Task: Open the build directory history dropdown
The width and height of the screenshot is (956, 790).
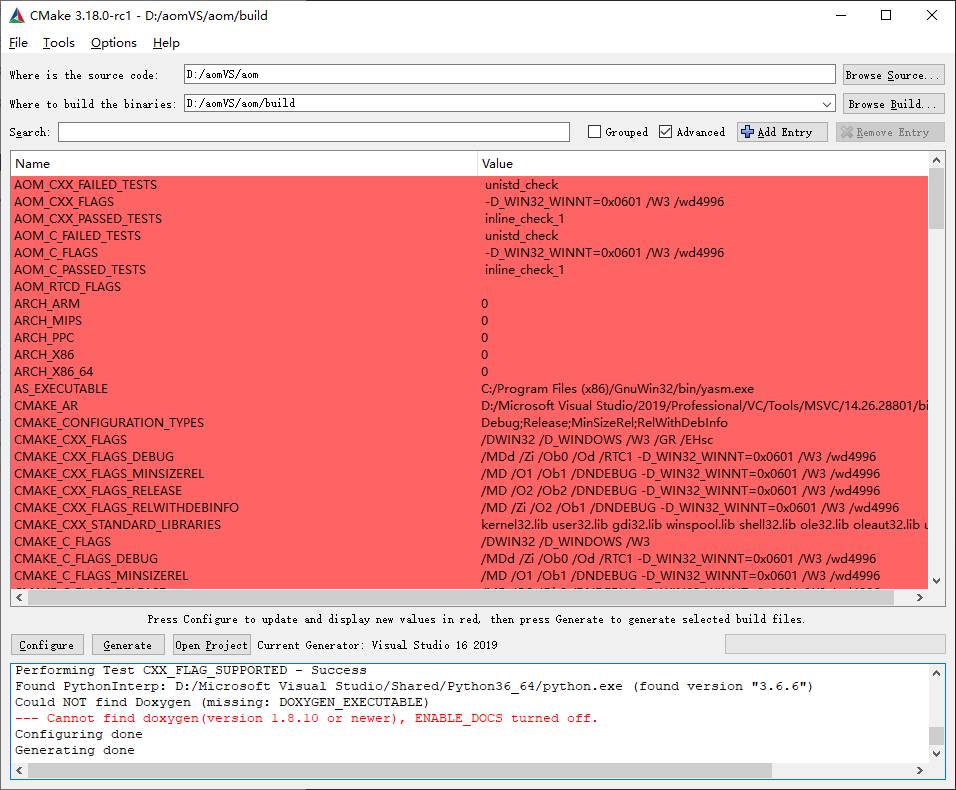Action: point(827,103)
